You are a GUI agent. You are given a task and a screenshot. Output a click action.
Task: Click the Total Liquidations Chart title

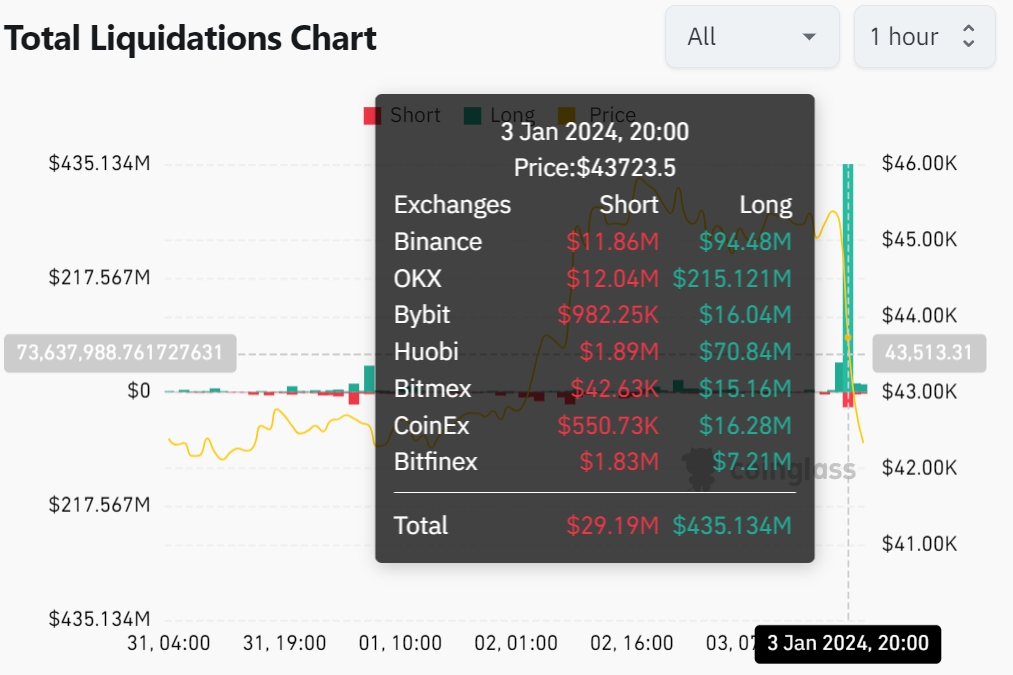[190, 38]
